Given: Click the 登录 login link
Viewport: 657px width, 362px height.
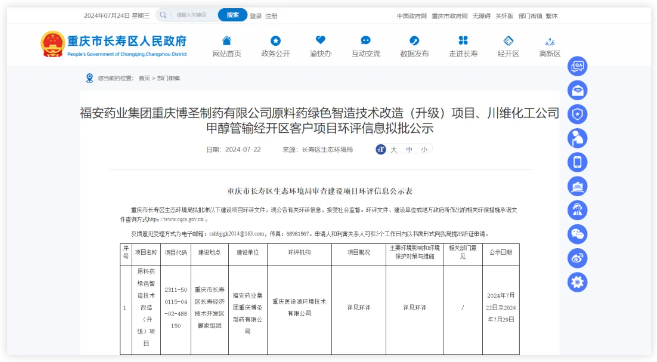Looking at the screenshot, I should [256, 16].
